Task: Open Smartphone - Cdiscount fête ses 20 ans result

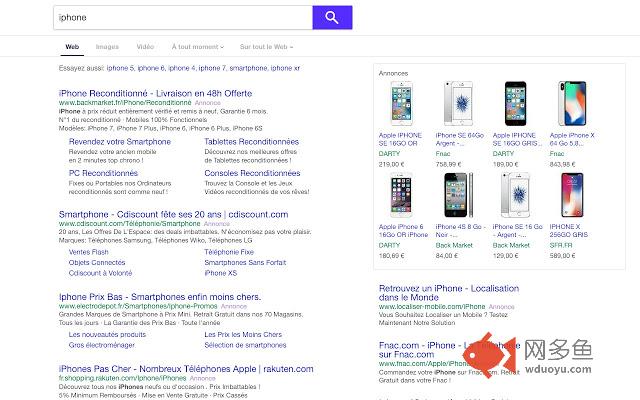Action: [x=173, y=215]
